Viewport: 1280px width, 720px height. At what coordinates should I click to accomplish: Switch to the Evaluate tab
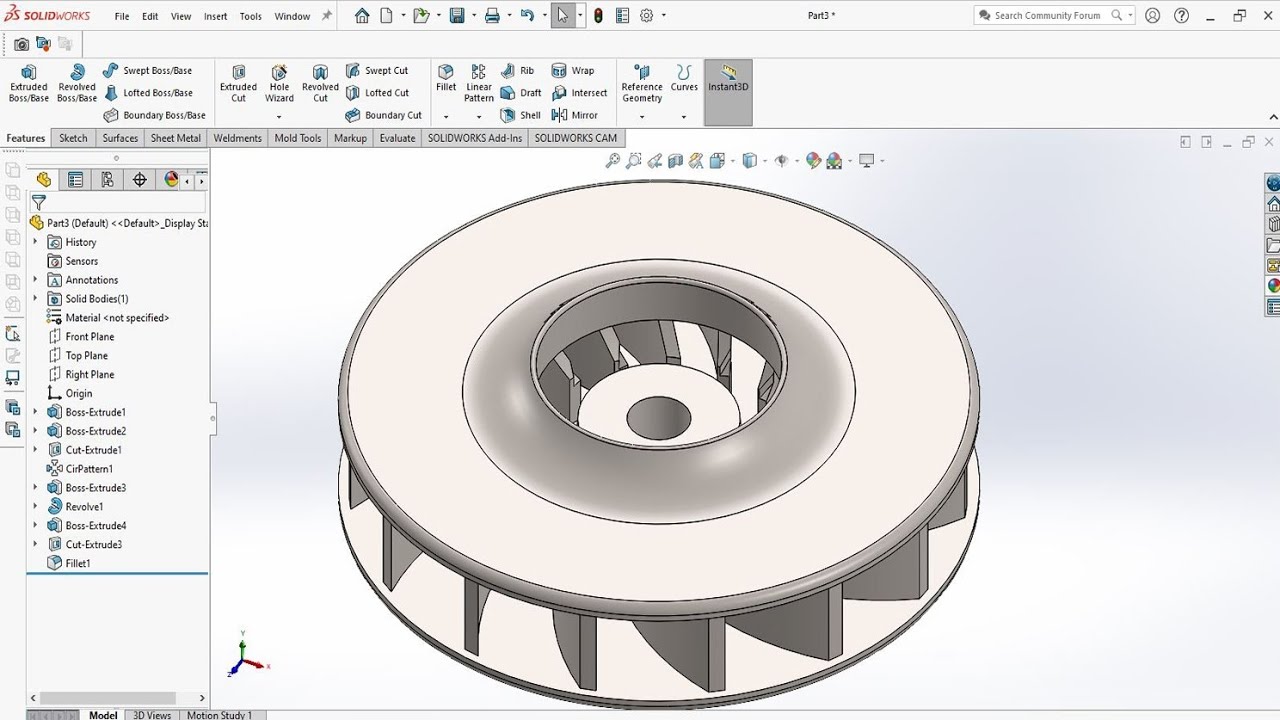pos(397,138)
